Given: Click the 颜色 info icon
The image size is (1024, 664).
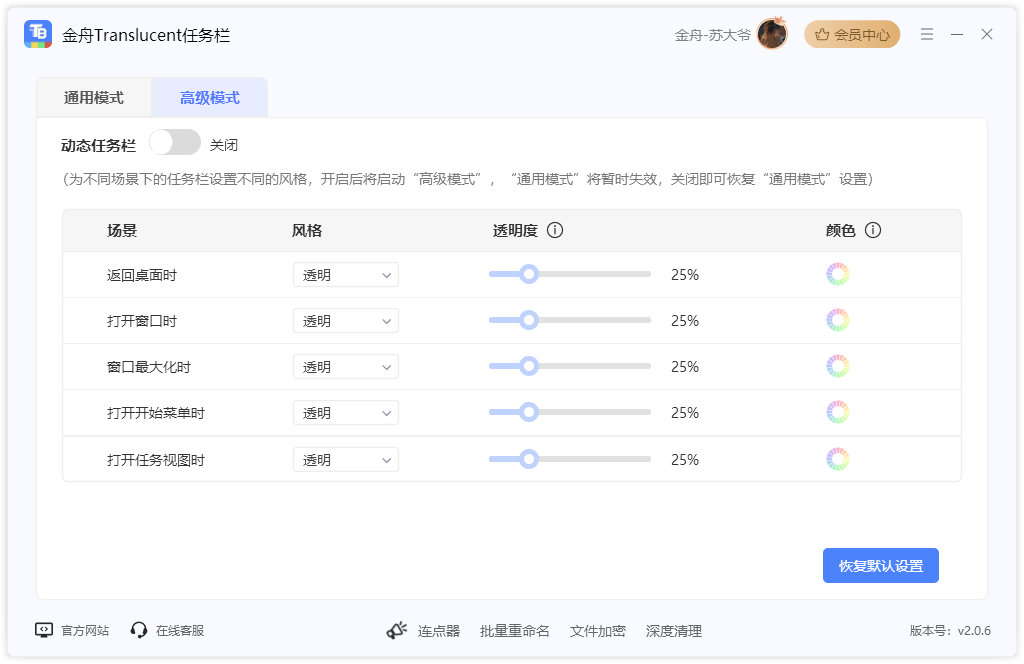Looking at the screenshot, I should (x=872, y=230).
